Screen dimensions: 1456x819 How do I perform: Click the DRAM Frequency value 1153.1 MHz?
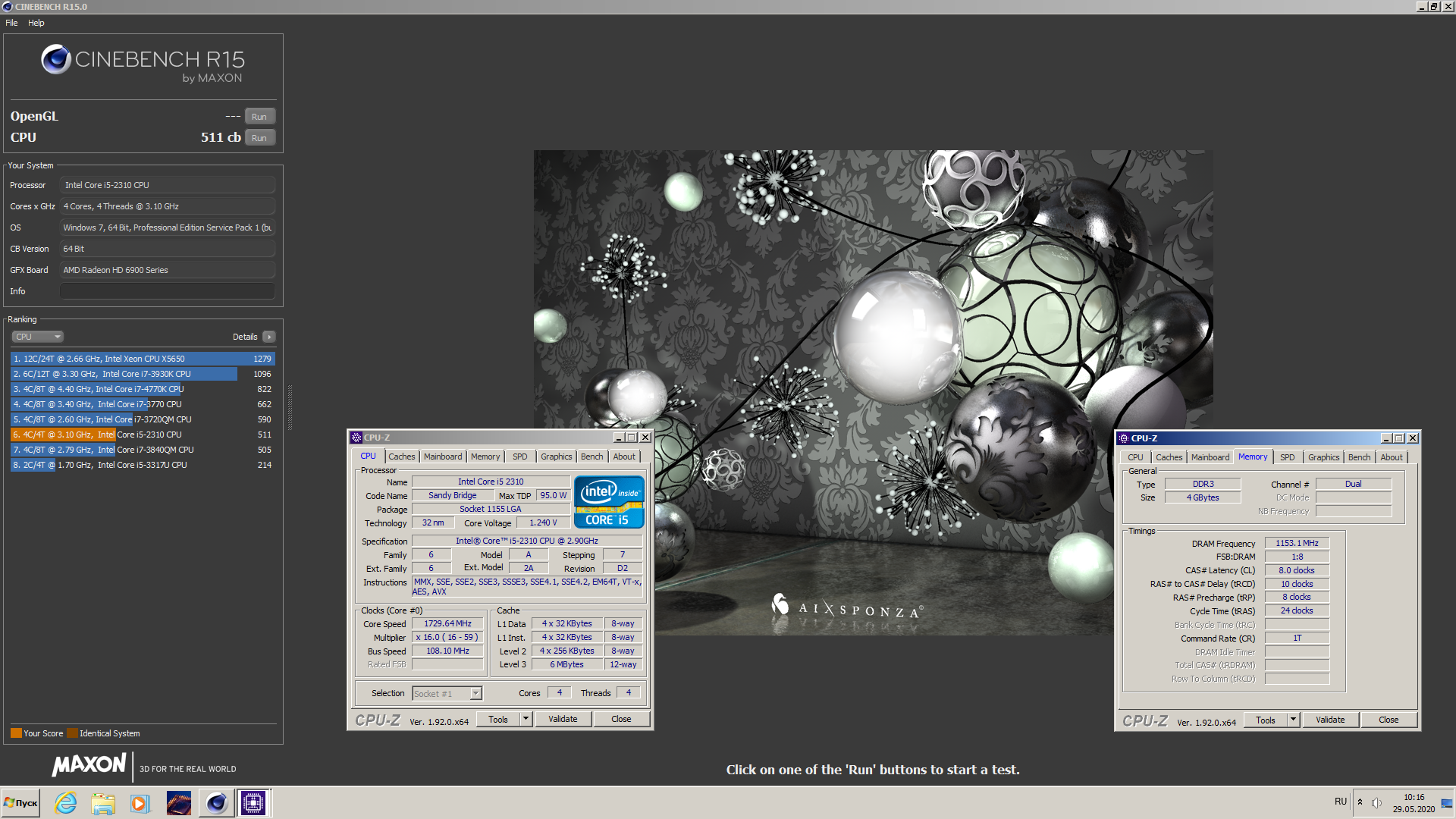click(x=1297, y=543)
